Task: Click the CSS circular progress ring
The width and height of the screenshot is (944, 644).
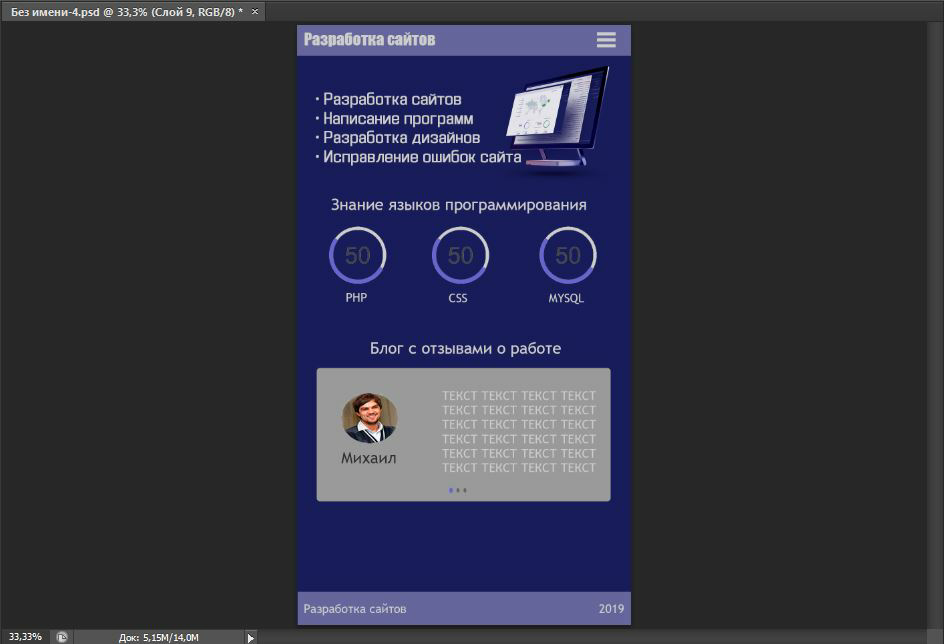Action: 460,256
